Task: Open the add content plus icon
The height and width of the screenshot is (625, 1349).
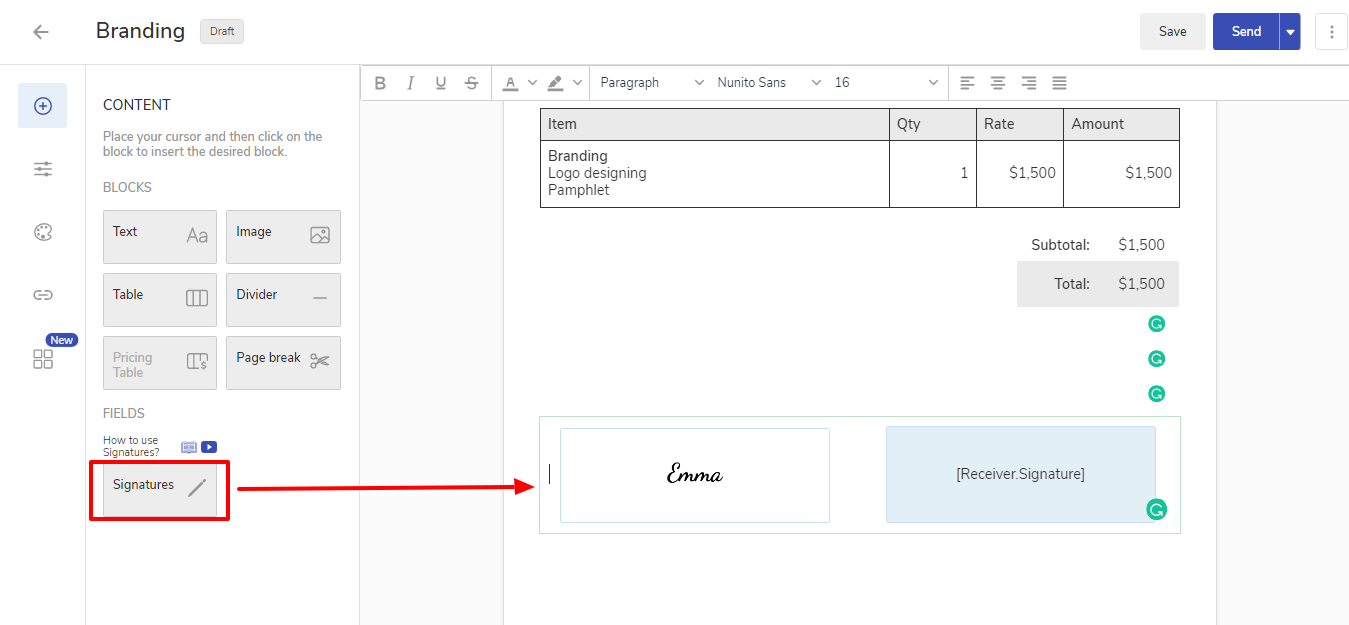Action: click(43, 106)
